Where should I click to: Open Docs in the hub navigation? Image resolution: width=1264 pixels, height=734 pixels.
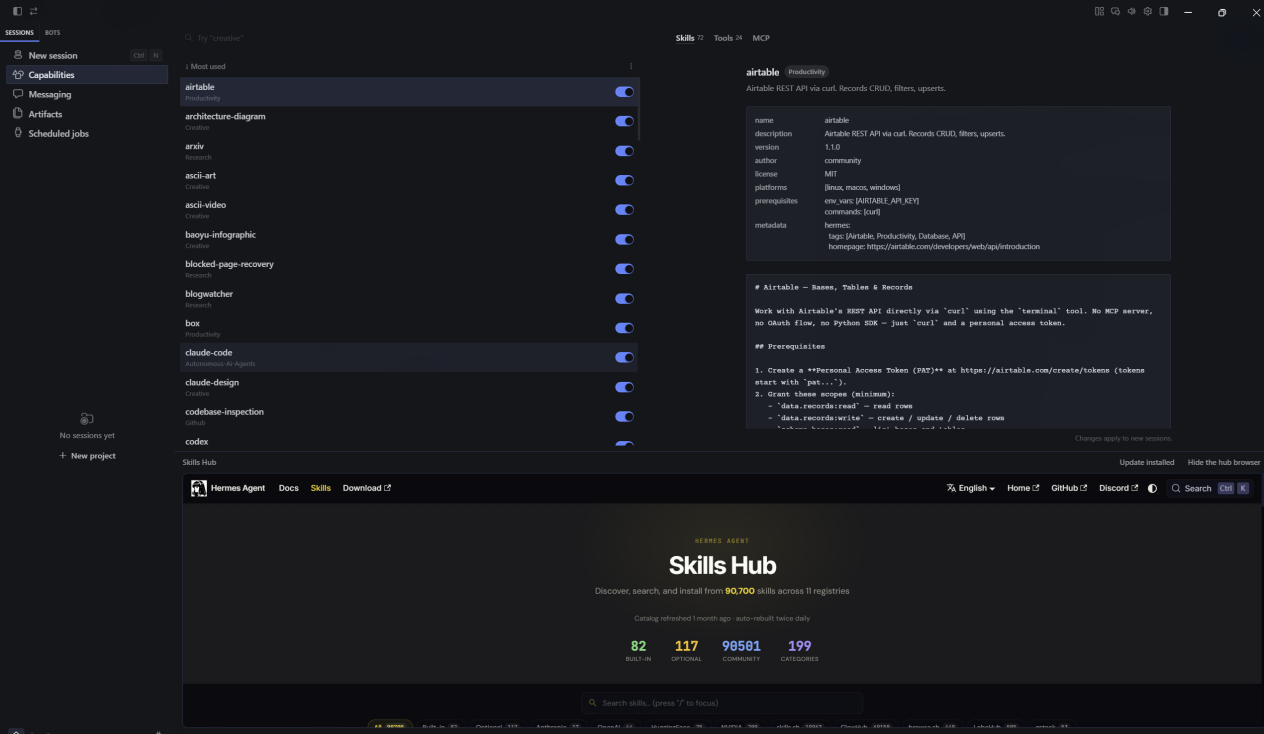click(x=288, y=488)
